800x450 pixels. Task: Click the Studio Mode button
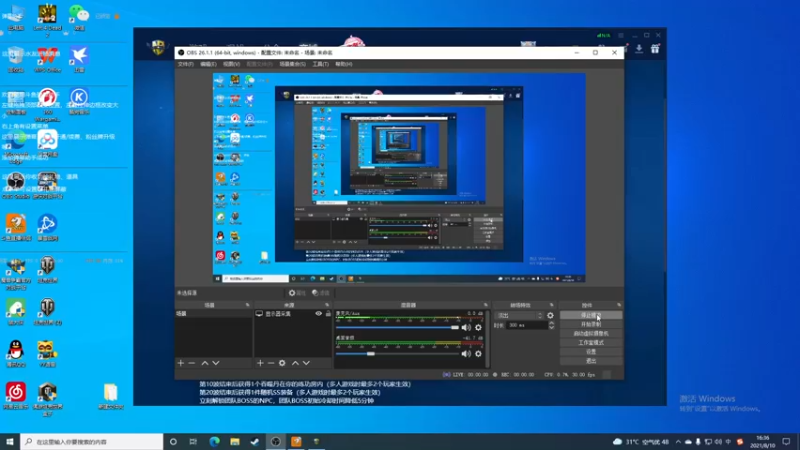591,343
